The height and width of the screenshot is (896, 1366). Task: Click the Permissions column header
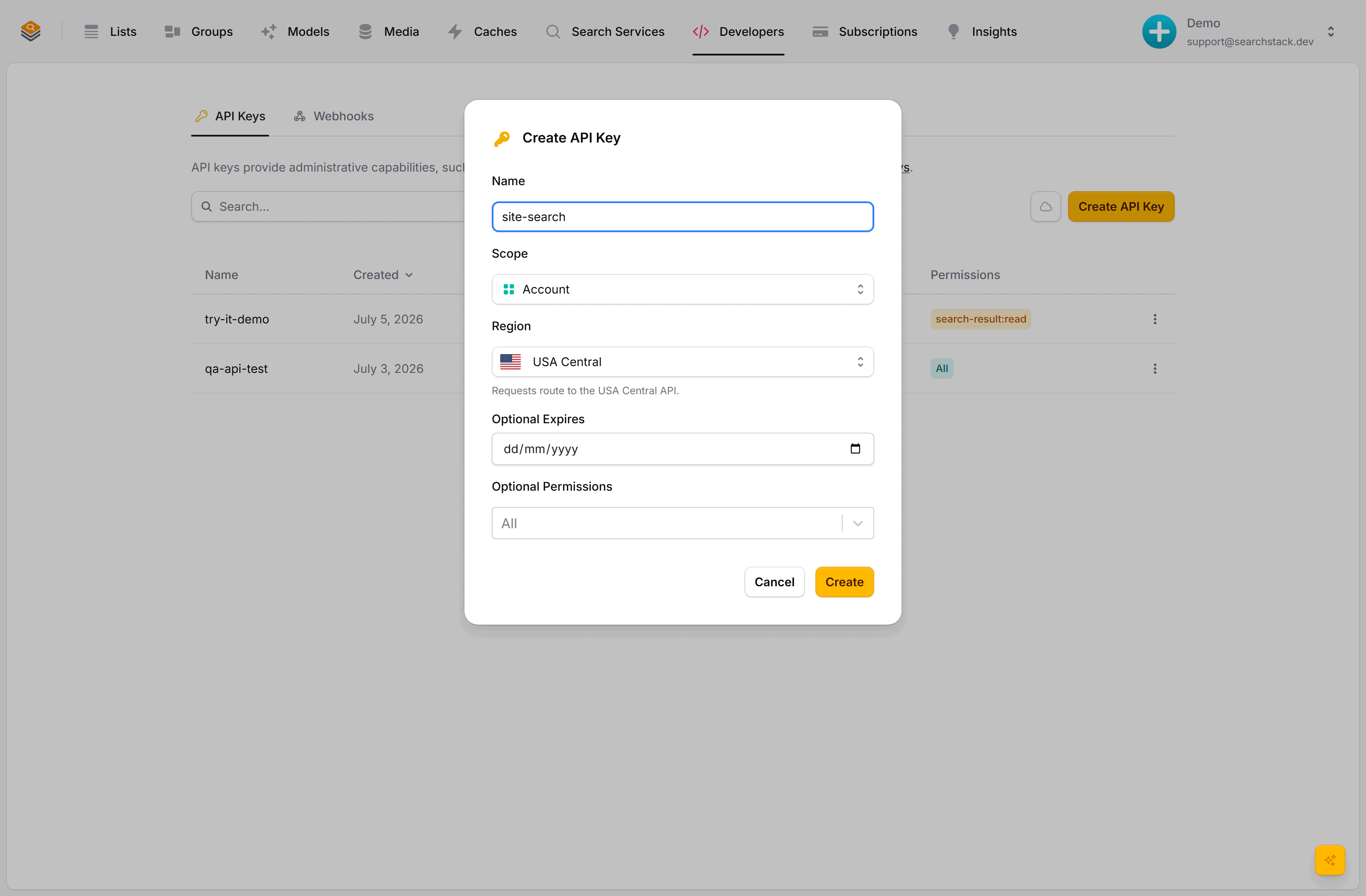point(965,275)
